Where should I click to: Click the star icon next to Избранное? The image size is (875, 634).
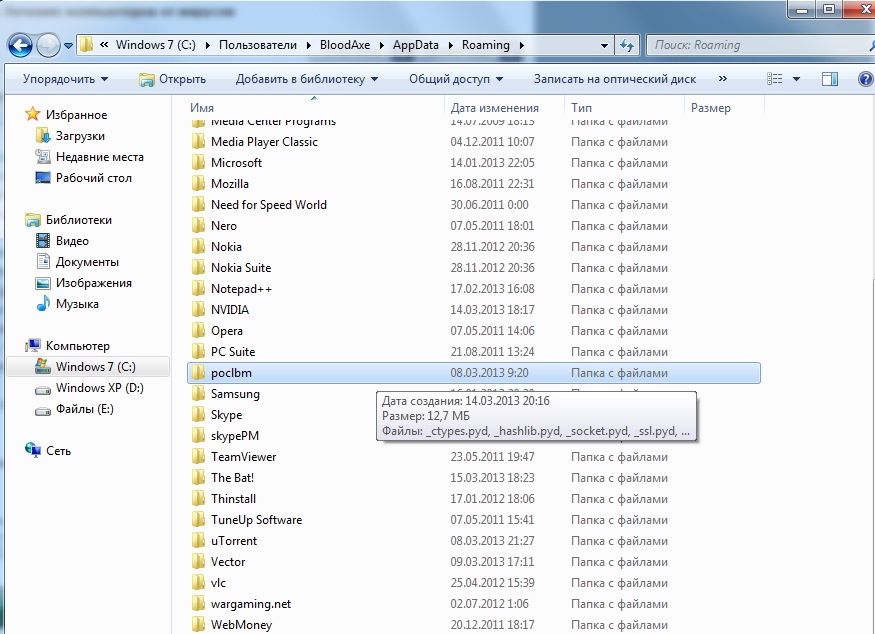click(x=33, y=114)
